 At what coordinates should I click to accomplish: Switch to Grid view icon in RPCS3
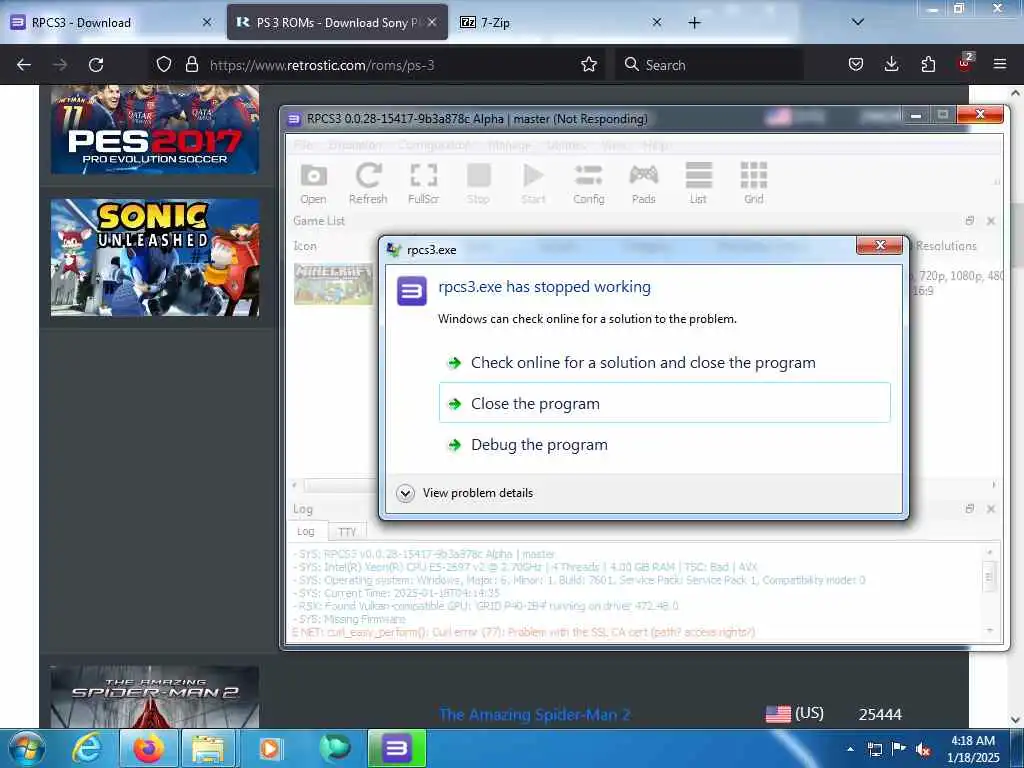[x=754, y=184]
